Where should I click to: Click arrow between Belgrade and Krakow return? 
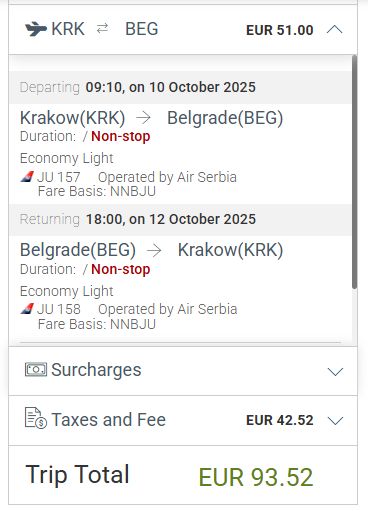click(x=154, y=250)
